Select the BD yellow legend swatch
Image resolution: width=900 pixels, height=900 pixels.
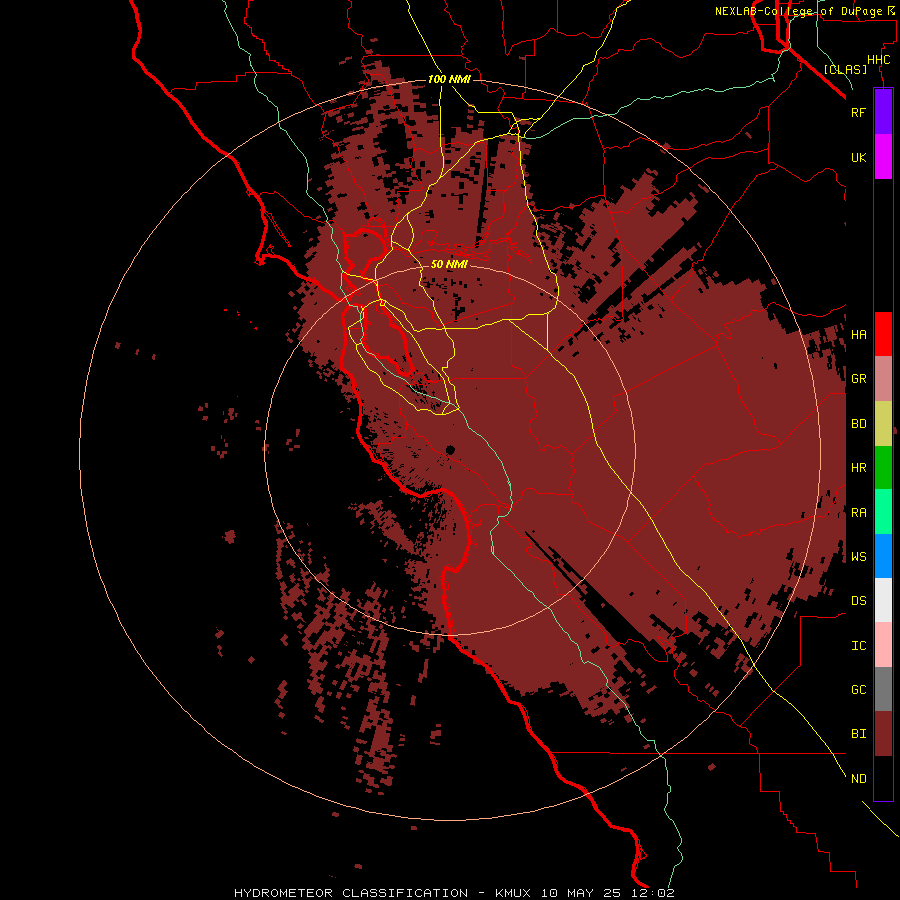[883, 424]
